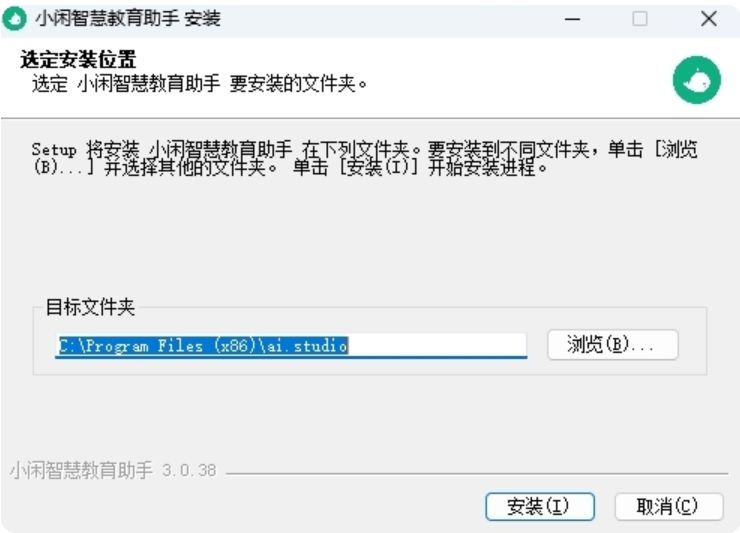Minimize the installer window
Image resolution: width=740 pixels, height=533 pixels.
(572, 19)
